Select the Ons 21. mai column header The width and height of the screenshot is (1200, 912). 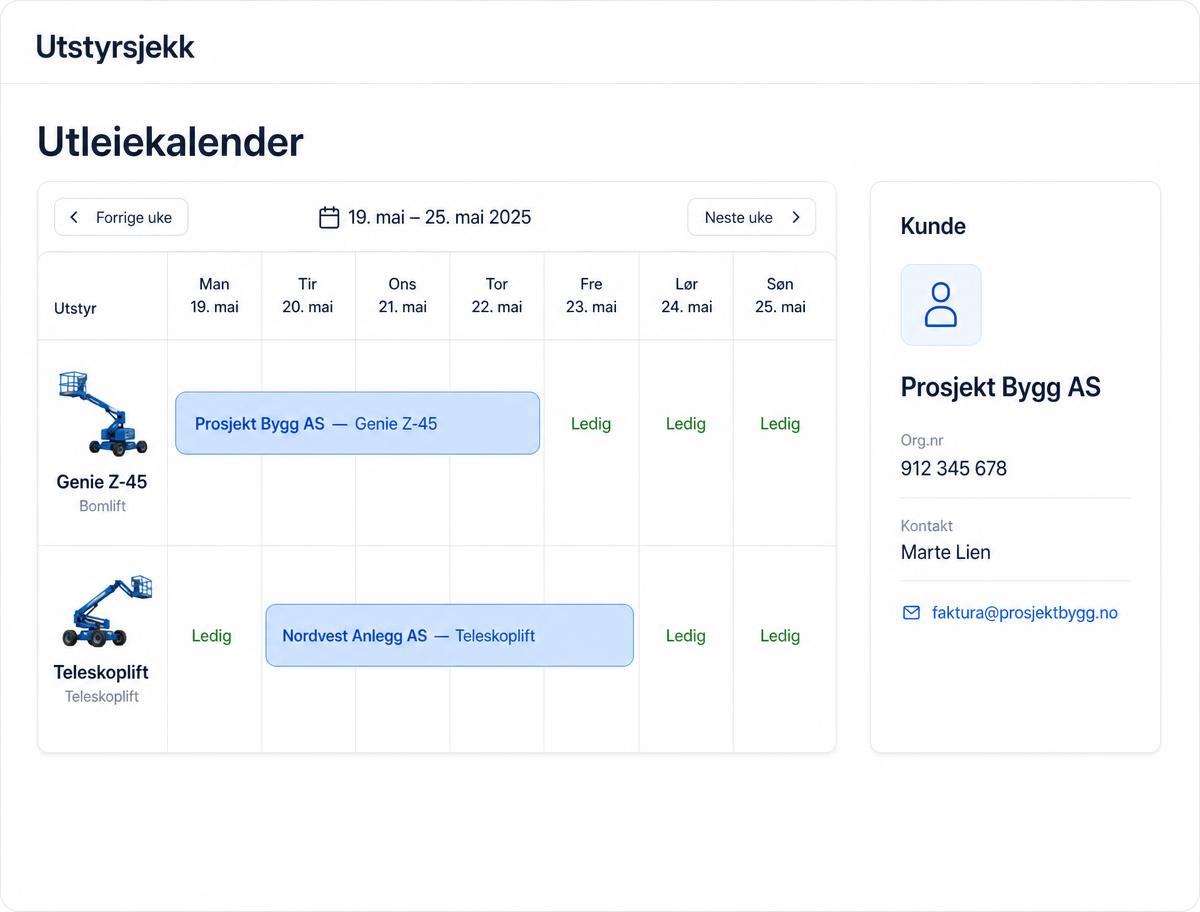point(403,296)
